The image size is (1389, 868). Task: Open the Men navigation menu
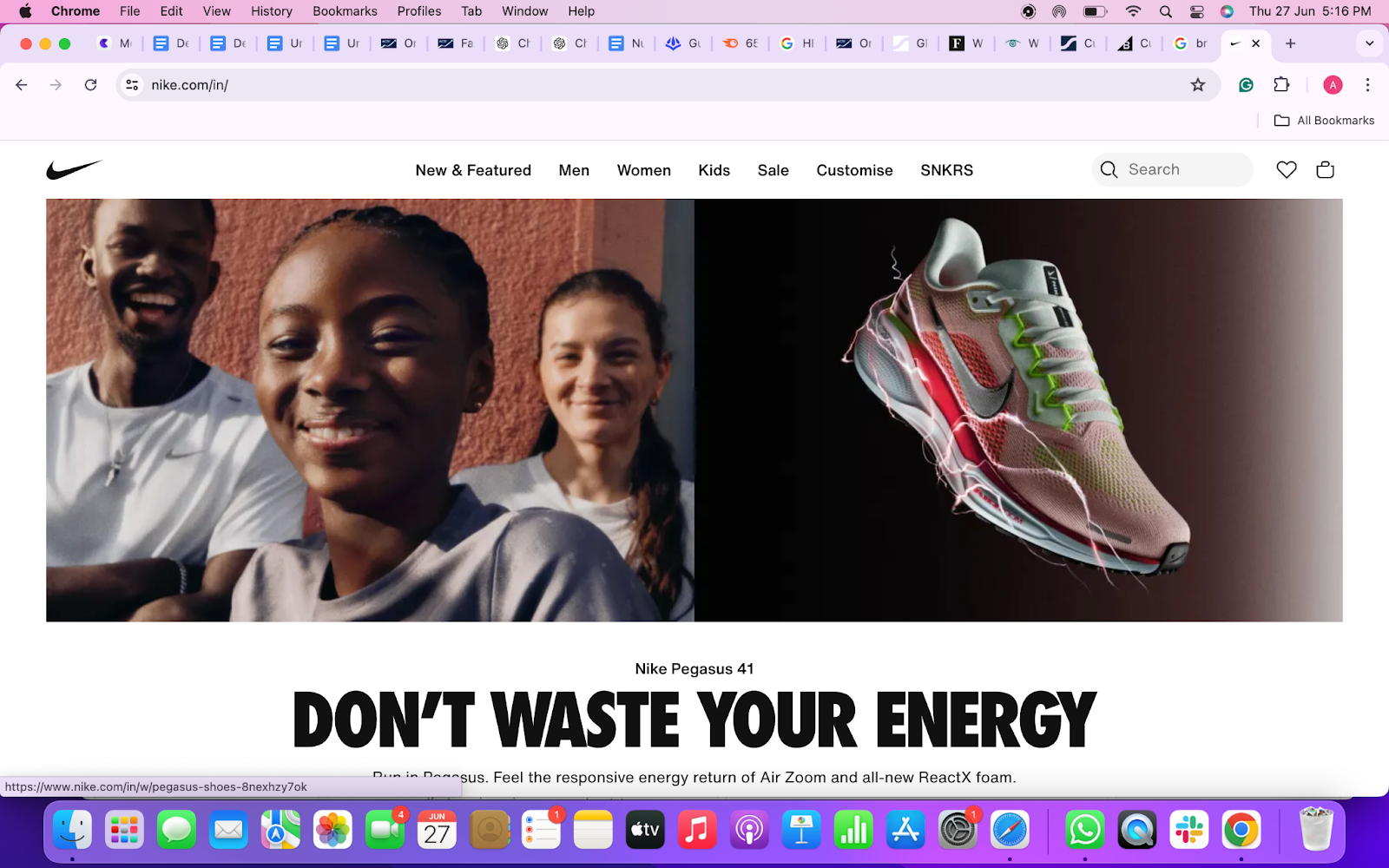pyautogui.click(x=574, y=170)
